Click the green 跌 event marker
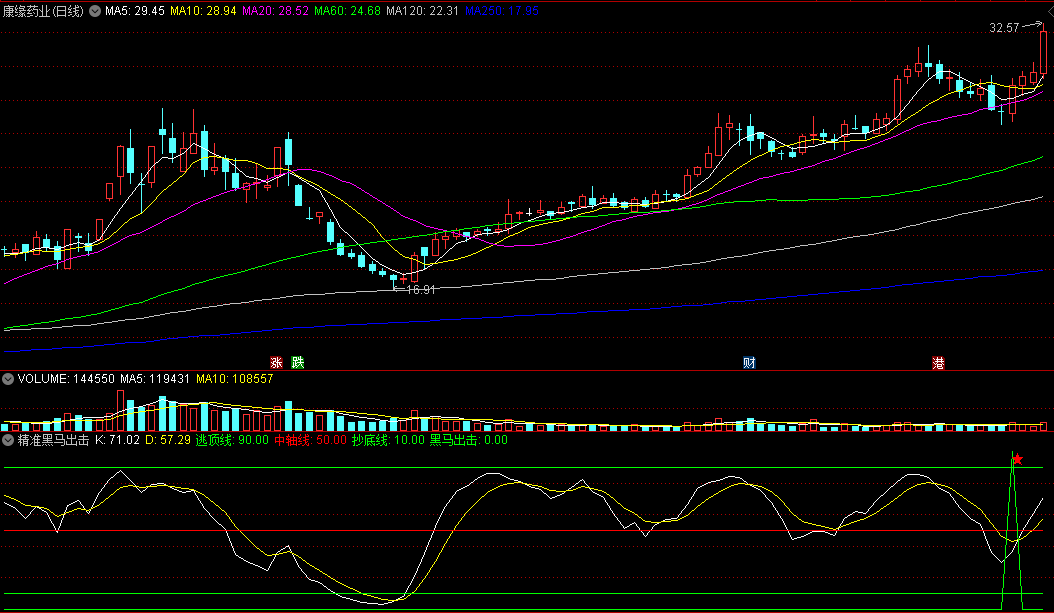 pos(298,363)
